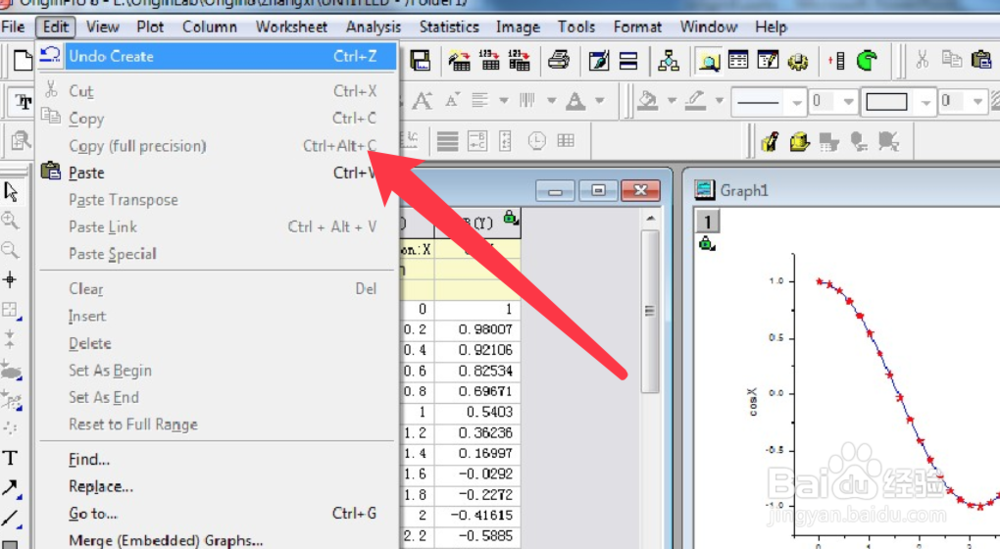Open the Line Color dropdown arrow
Image resolution: width=1000 pixels, height=549 pixels.
click(719, 101)
